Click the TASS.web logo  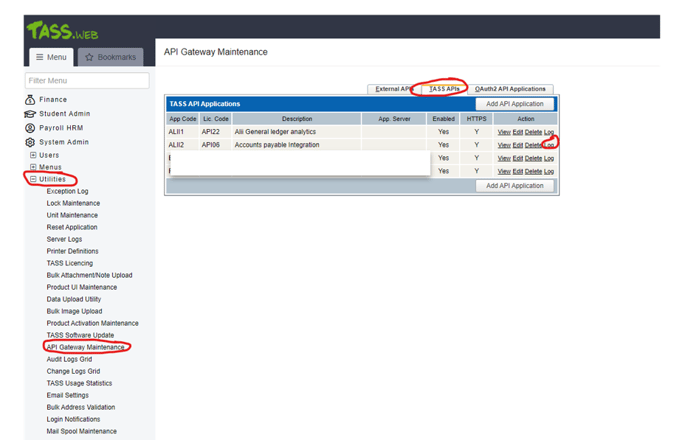click(x=62, y=30)
